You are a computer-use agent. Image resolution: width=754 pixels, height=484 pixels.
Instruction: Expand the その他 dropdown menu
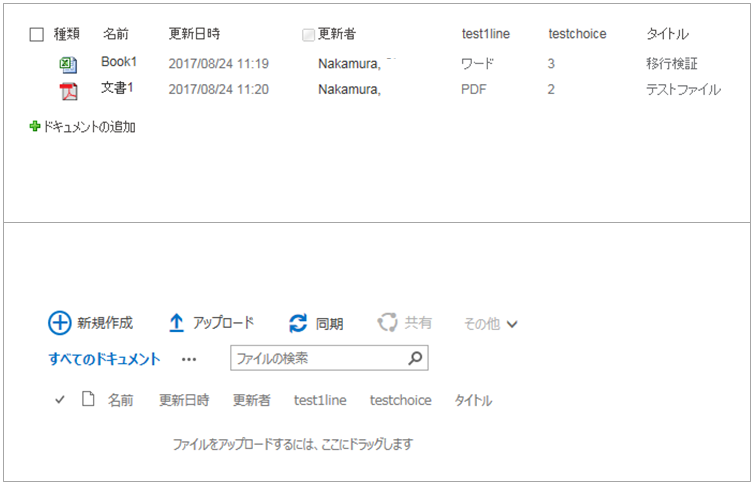tap(490, 324)
